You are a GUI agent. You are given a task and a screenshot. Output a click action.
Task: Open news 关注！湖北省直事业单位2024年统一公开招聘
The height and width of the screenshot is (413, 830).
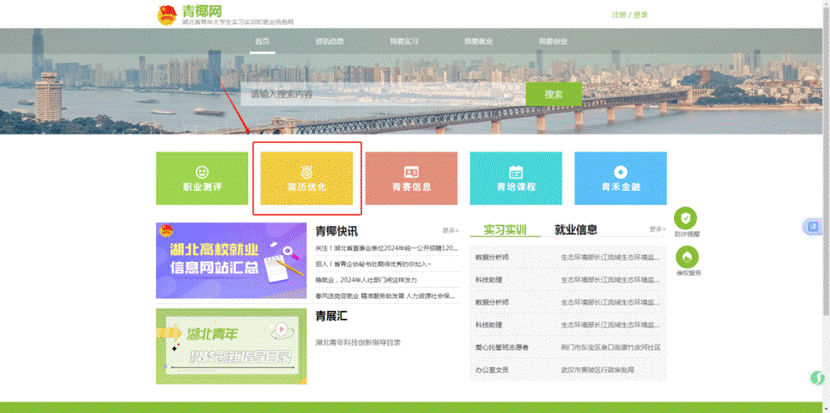[x=387, y=248]
